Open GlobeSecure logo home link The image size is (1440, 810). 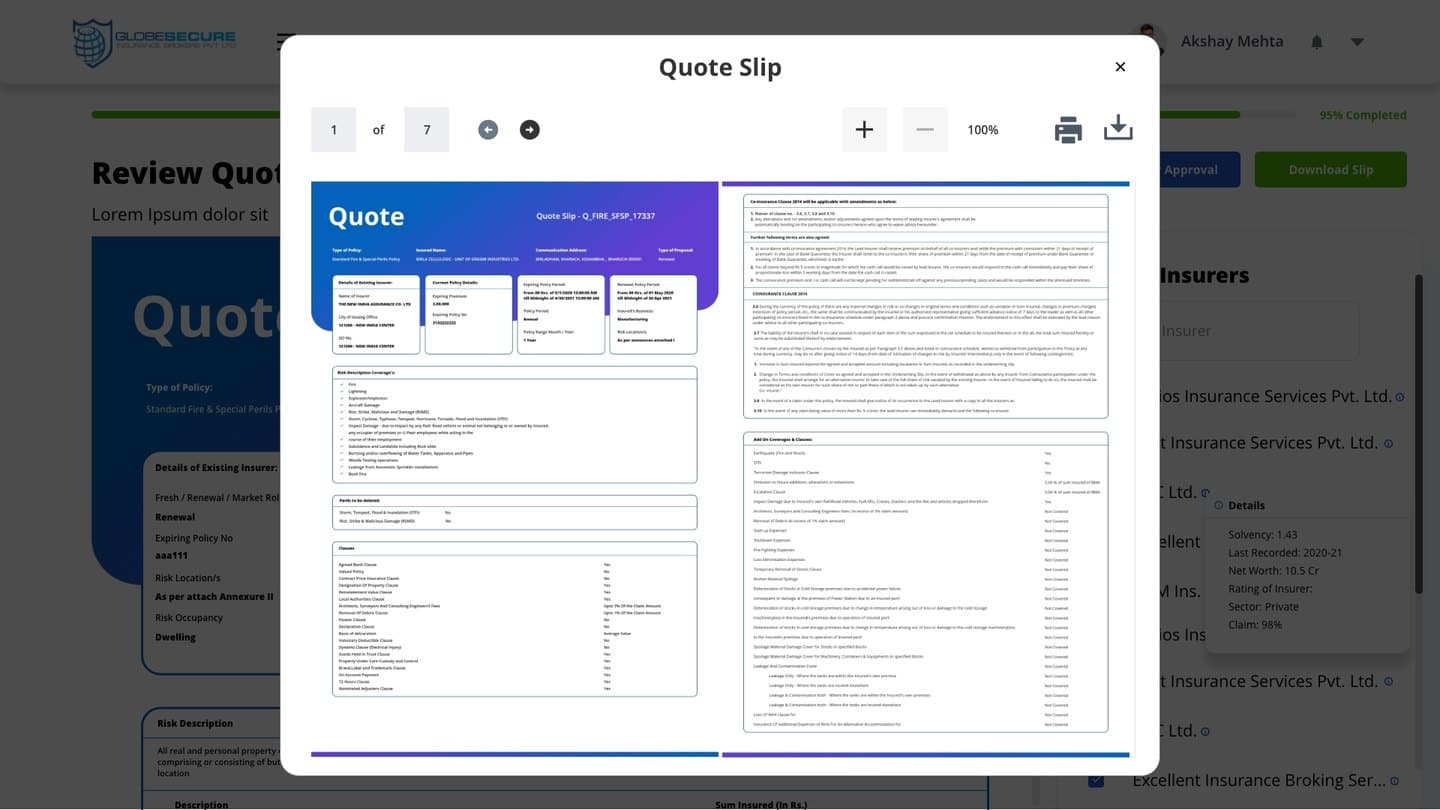155,42
